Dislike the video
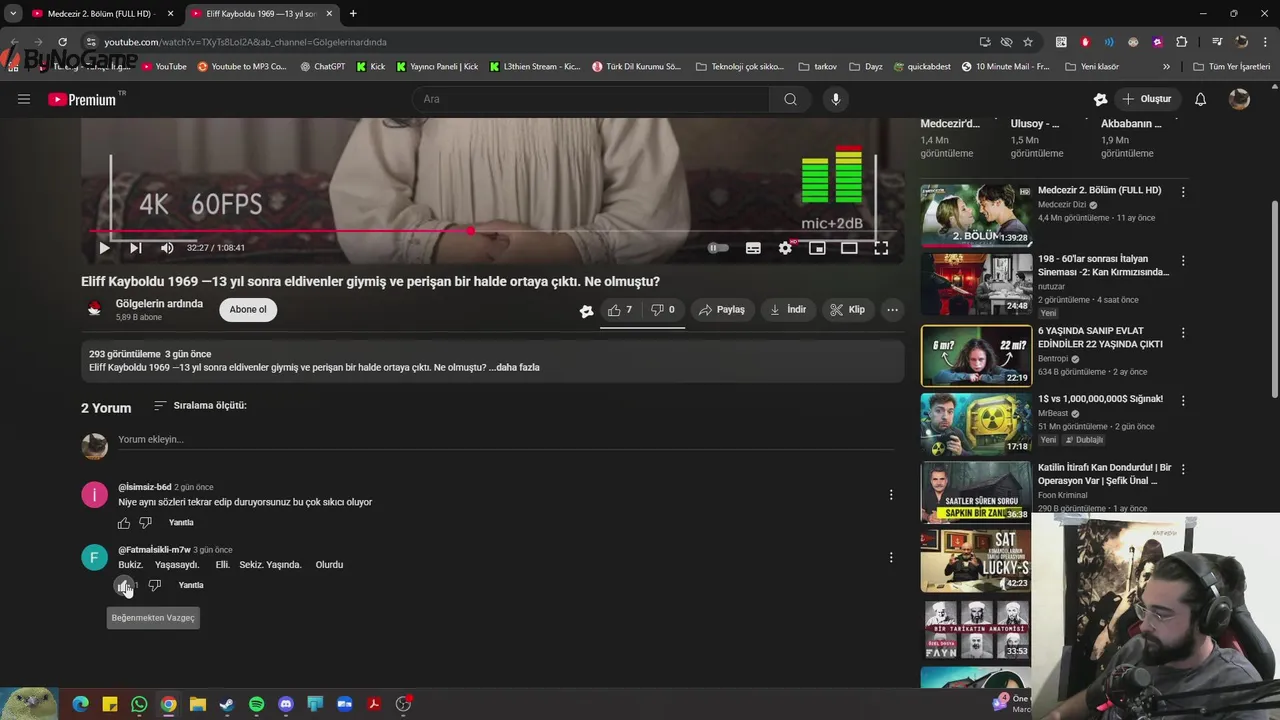This screenshot has height=720, width=1280. 663,310
